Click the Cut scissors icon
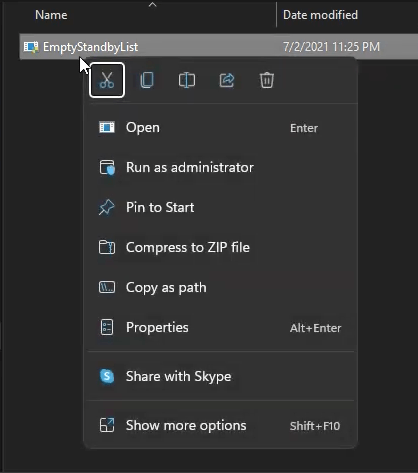This screenshot has width=418, height=473. point(107,80)
